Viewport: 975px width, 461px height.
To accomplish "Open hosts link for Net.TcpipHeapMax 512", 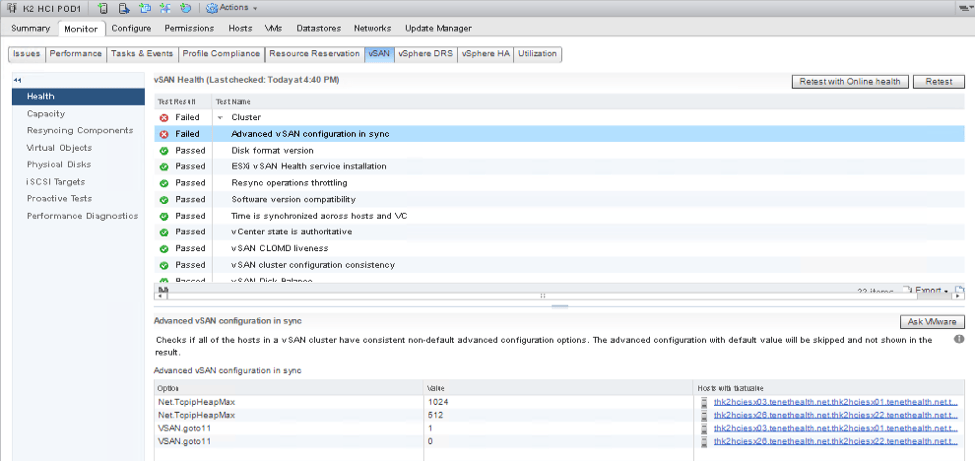I will pos(836,415).
